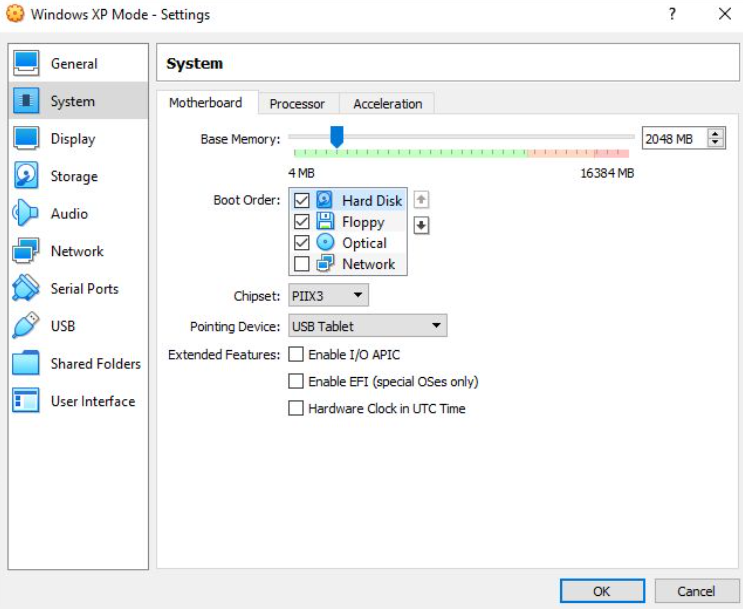This screenshot has height=609, width=743.
Task: Select Display category label
Action: (x=73, y=139)
